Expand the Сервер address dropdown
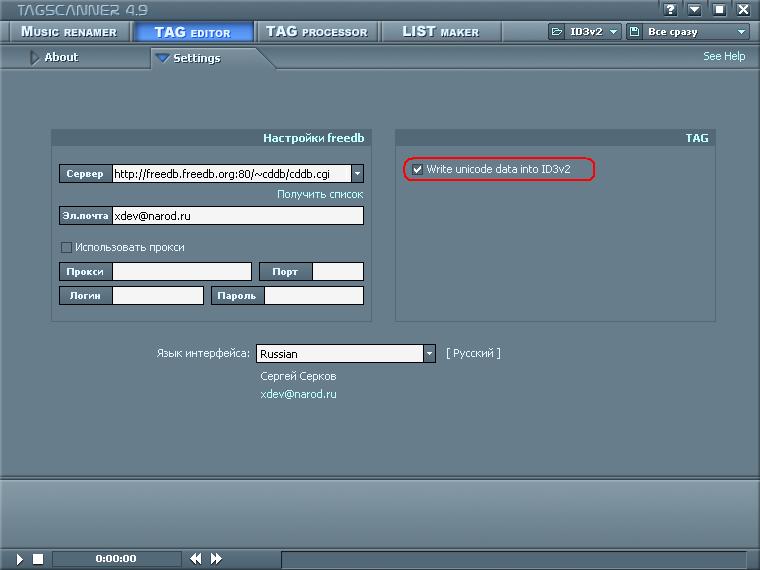Viewport: 760px width, 570px height. [357, 174]
